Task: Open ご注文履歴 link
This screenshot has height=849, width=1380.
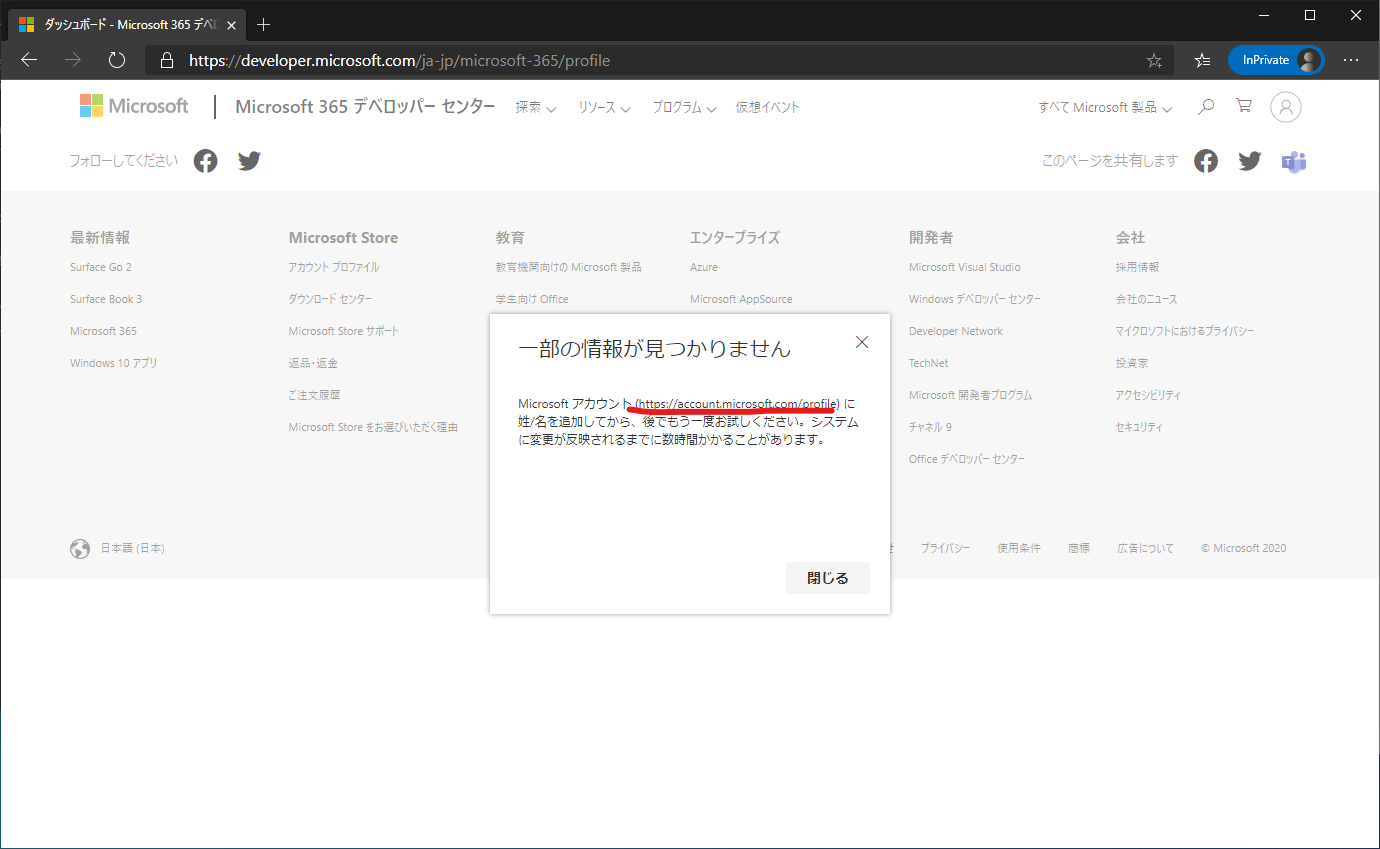Action: coord(315,395)
